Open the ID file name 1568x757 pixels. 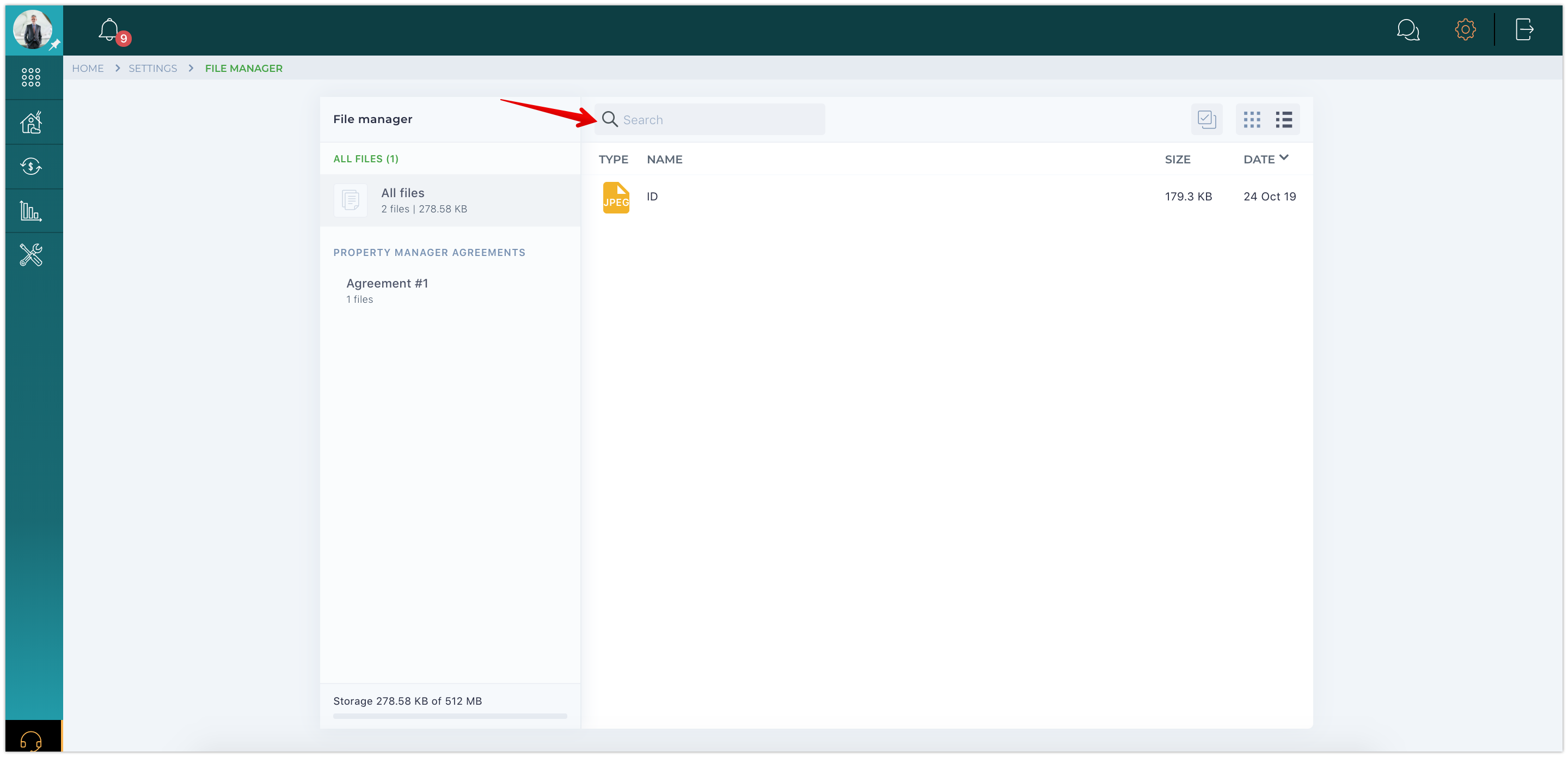pos(652,197)
